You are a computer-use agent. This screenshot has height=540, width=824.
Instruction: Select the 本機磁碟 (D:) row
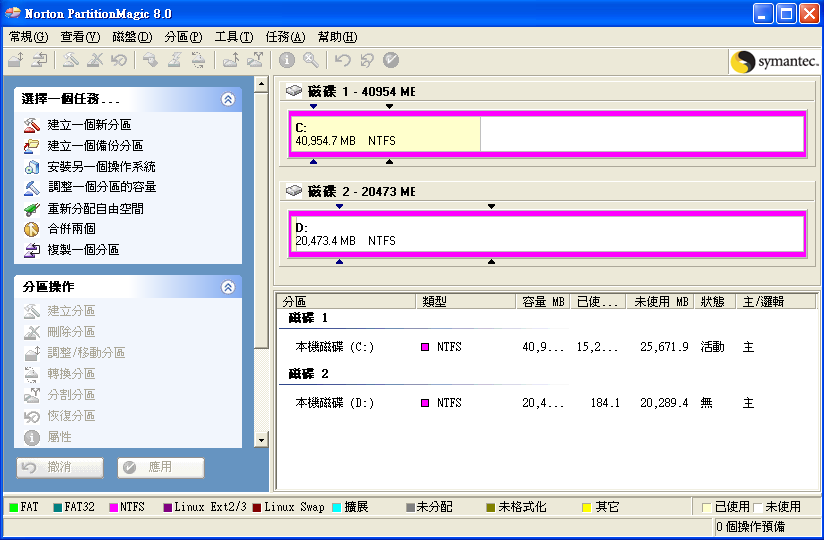pyautogui.click(x=547, y=403)
